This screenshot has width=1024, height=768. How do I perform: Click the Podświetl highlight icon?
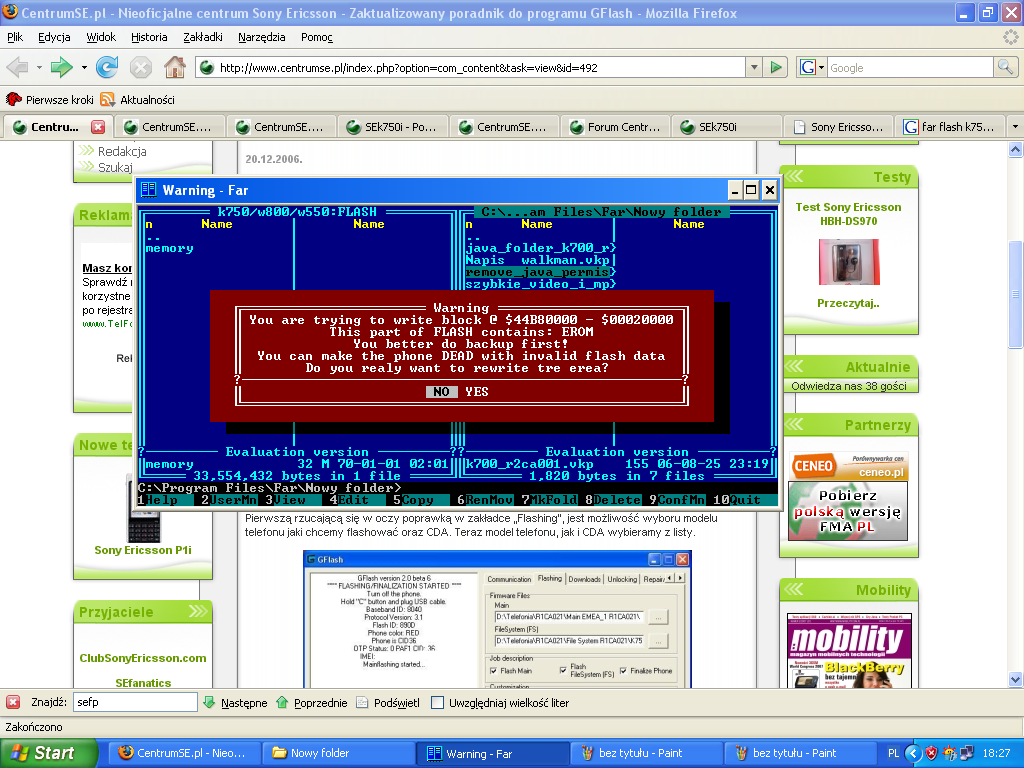point(362,703)
